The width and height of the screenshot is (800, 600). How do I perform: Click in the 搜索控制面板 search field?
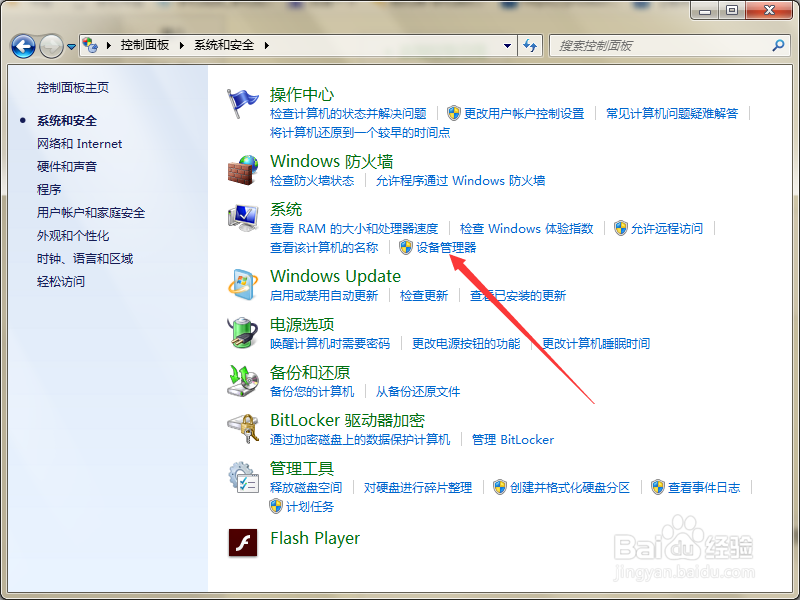(661, 46)
